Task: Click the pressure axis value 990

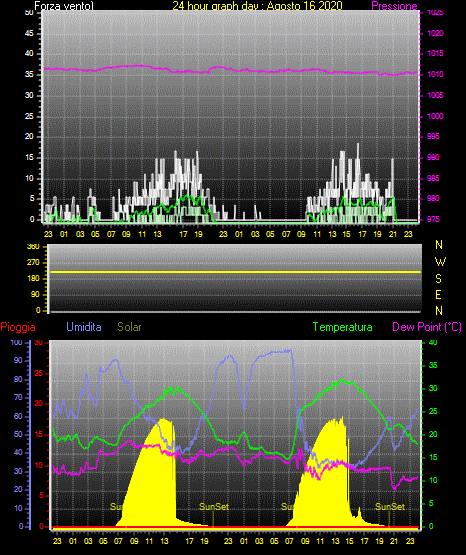Action: pyautogui.click(x=433, y=157)
